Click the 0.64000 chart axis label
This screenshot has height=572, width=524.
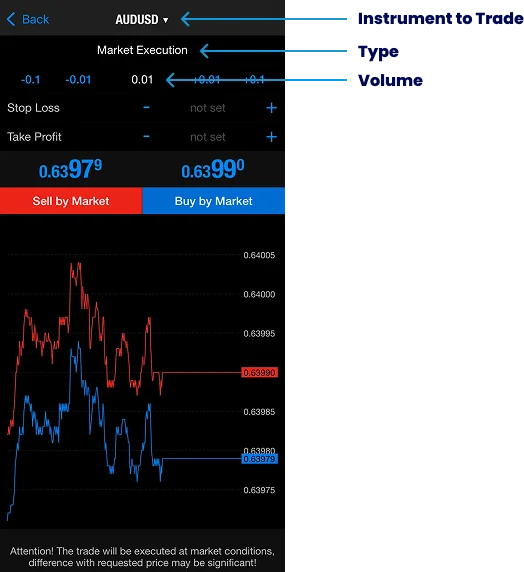[x=259, y=294]
